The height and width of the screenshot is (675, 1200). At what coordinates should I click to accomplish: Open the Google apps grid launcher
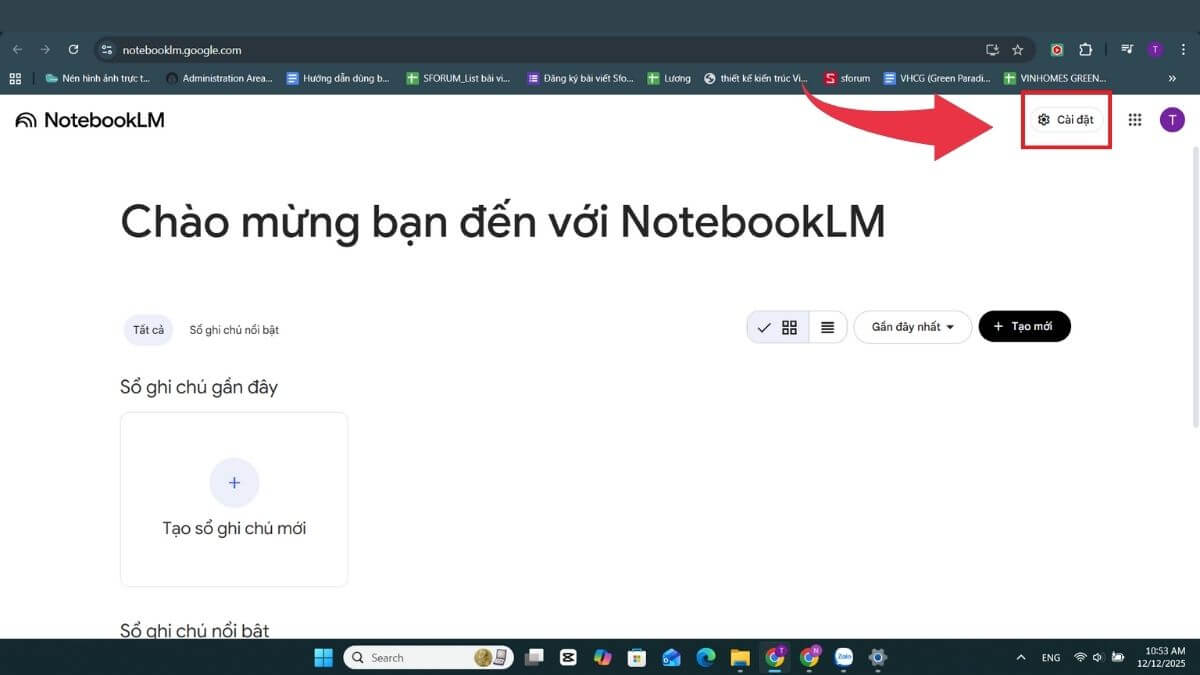click(x=1135, y=119)
